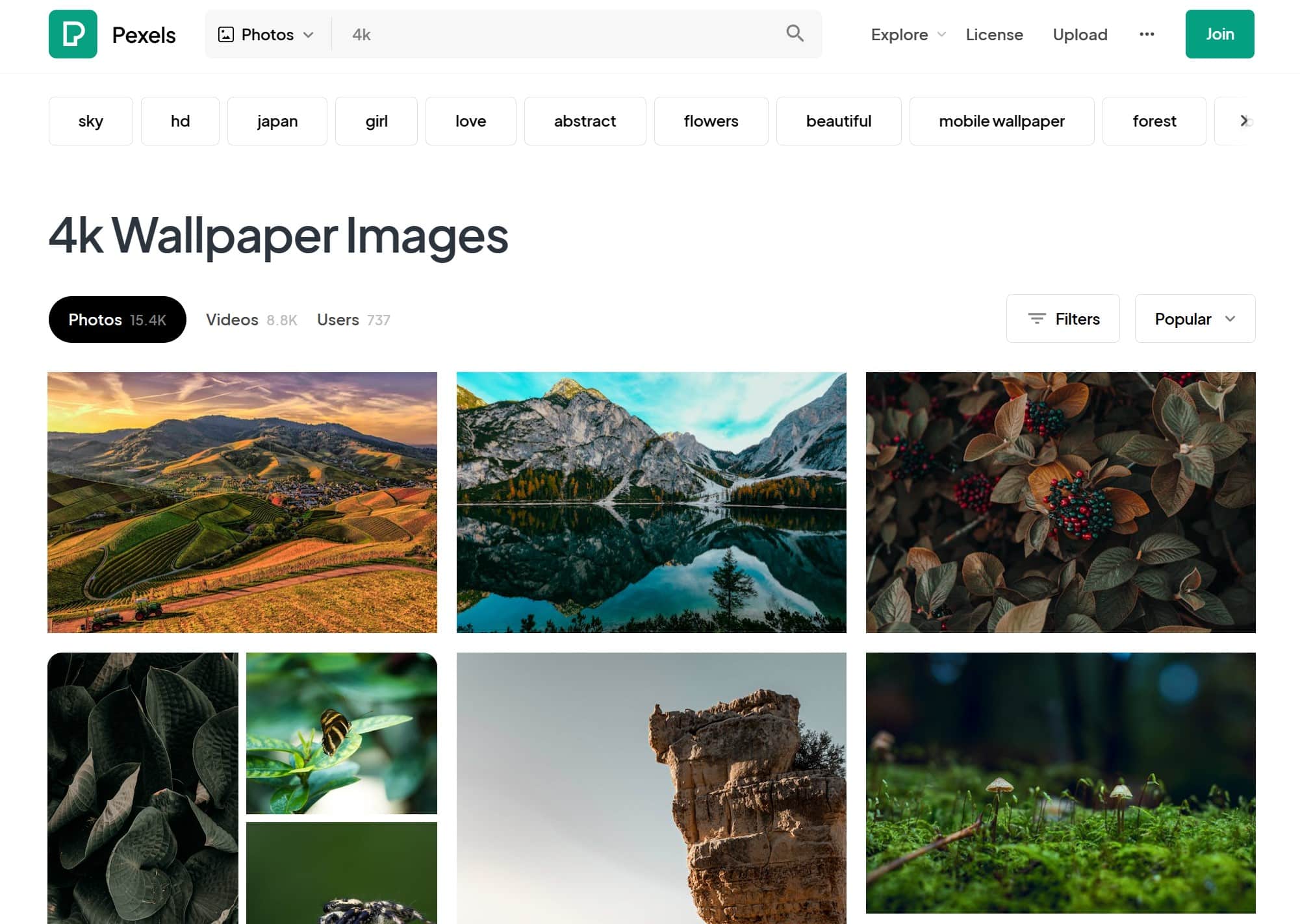Click the Filters sliders icon

point(1037,319)
